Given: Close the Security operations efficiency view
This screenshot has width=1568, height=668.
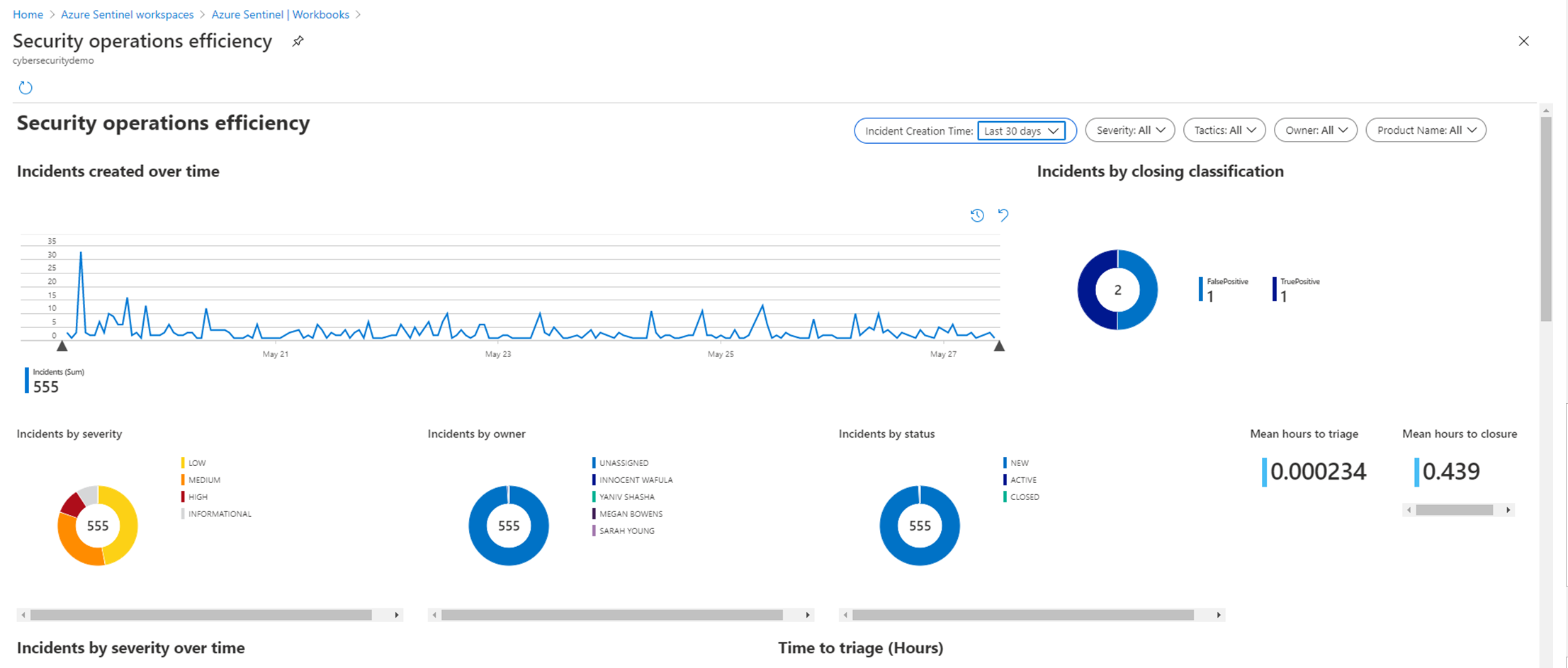Looking at the screenshot, I should 1523,41.
